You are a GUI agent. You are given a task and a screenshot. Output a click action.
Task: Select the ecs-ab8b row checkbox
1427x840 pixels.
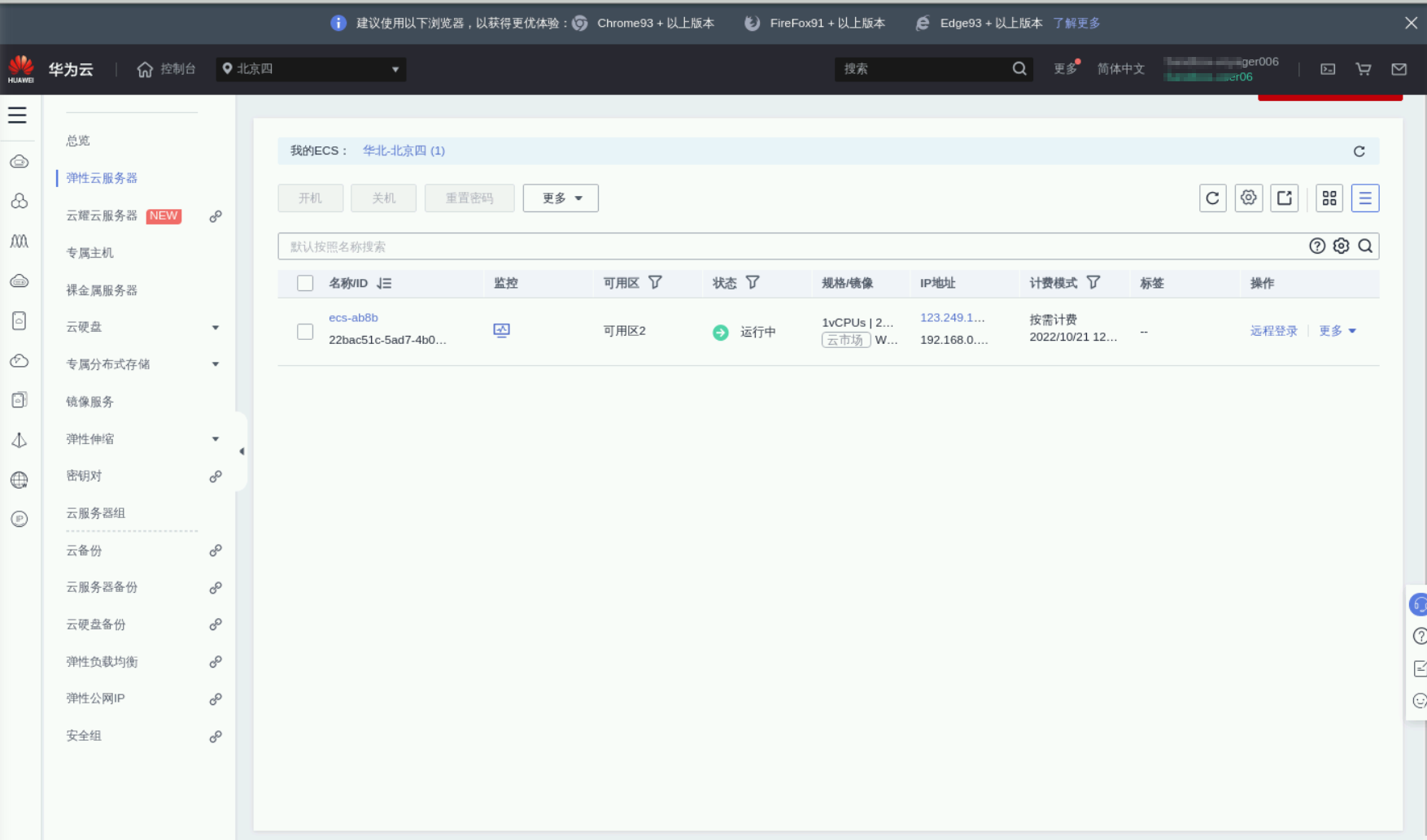click(305, 332)
